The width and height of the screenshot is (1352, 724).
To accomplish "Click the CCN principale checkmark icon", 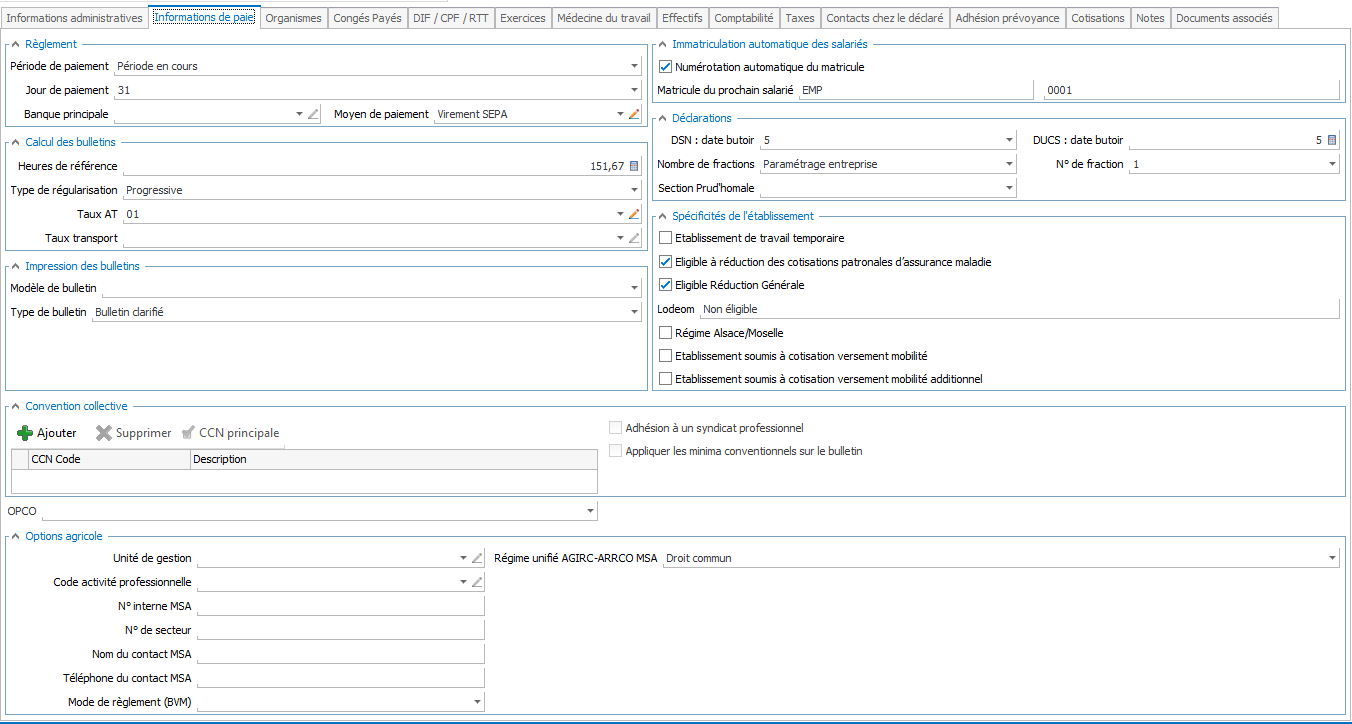I will (188, 433).
